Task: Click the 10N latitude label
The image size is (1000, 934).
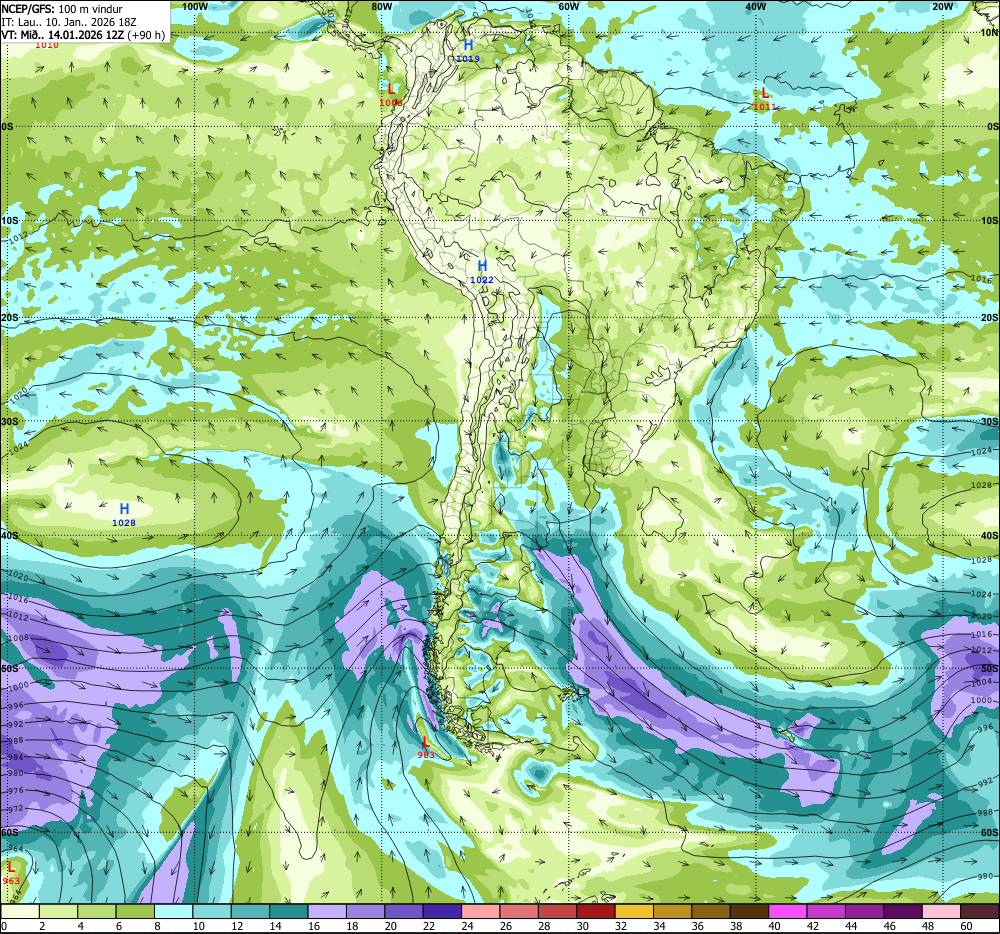Action: click(x=989, y=33)
